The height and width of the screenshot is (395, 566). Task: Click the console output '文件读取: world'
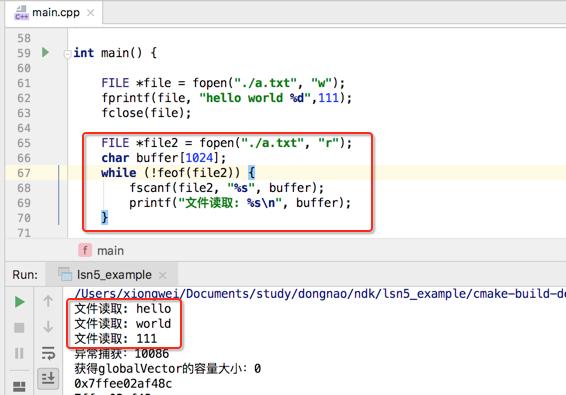click(x=123, y=324)
